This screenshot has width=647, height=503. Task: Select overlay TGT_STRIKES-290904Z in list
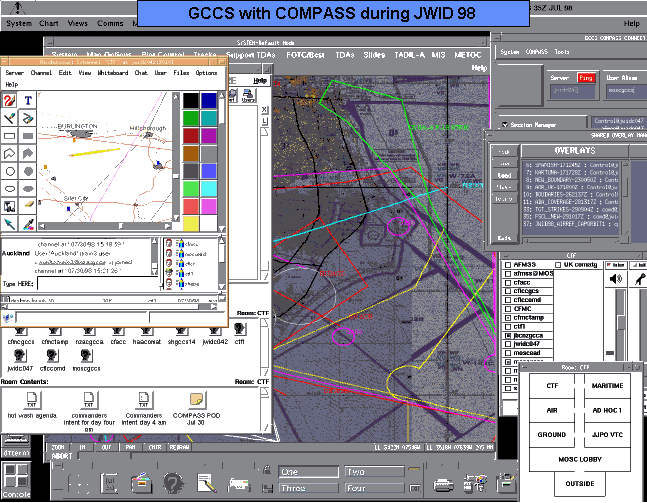[x=571, y=210]
